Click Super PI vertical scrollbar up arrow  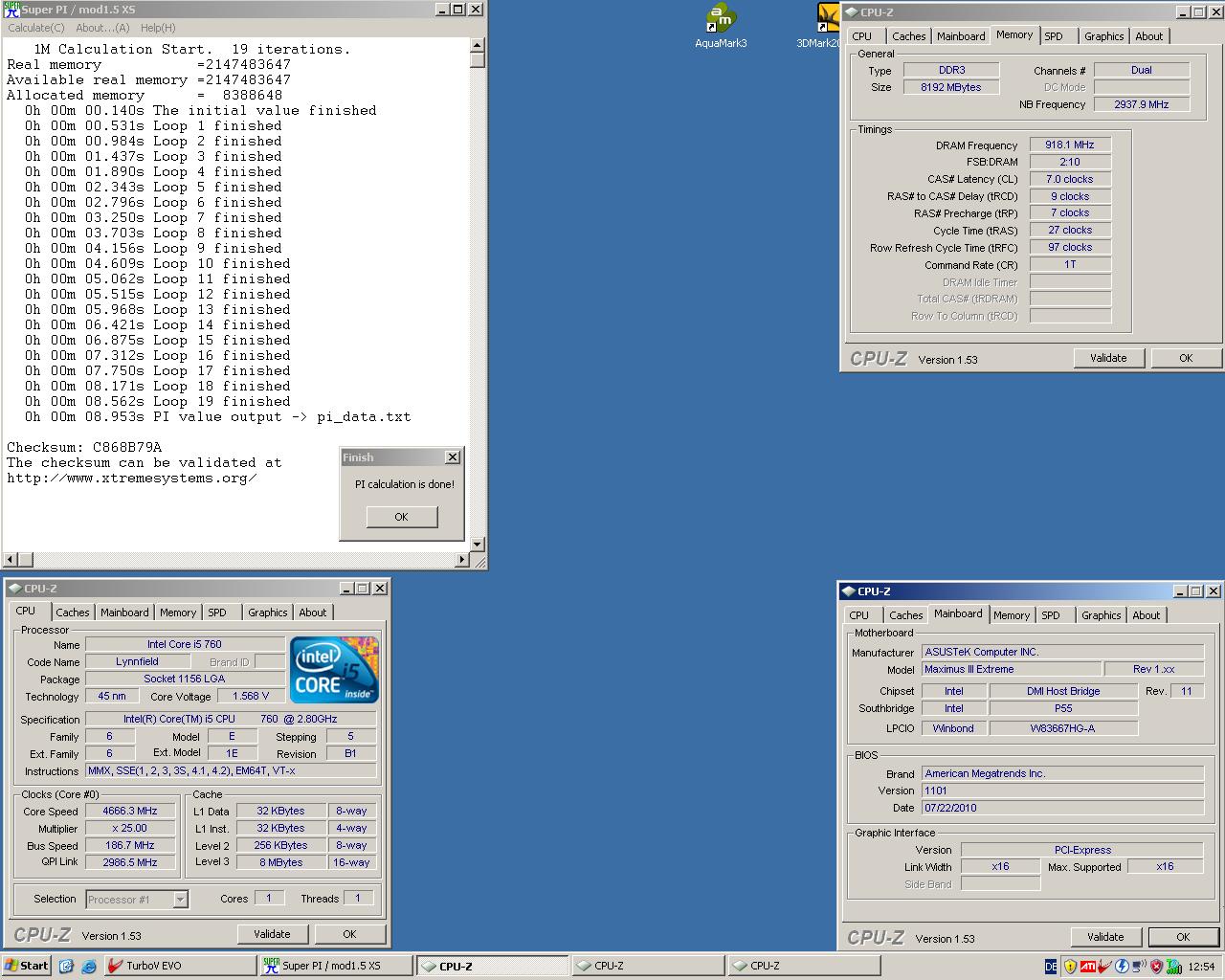(478, 45)
